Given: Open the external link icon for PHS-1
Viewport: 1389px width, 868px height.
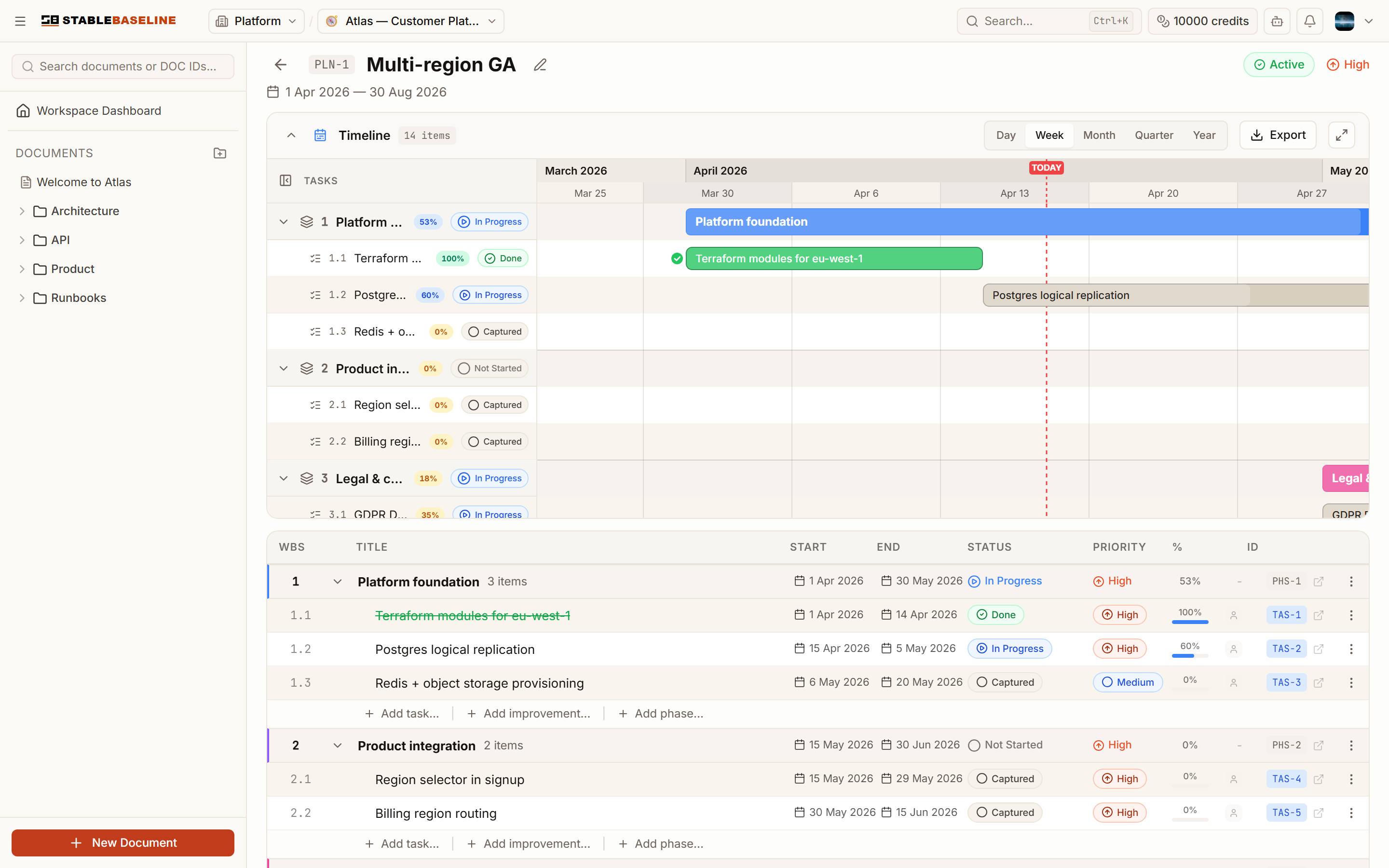Looking at the screenshot, I should click(1319, 582).
